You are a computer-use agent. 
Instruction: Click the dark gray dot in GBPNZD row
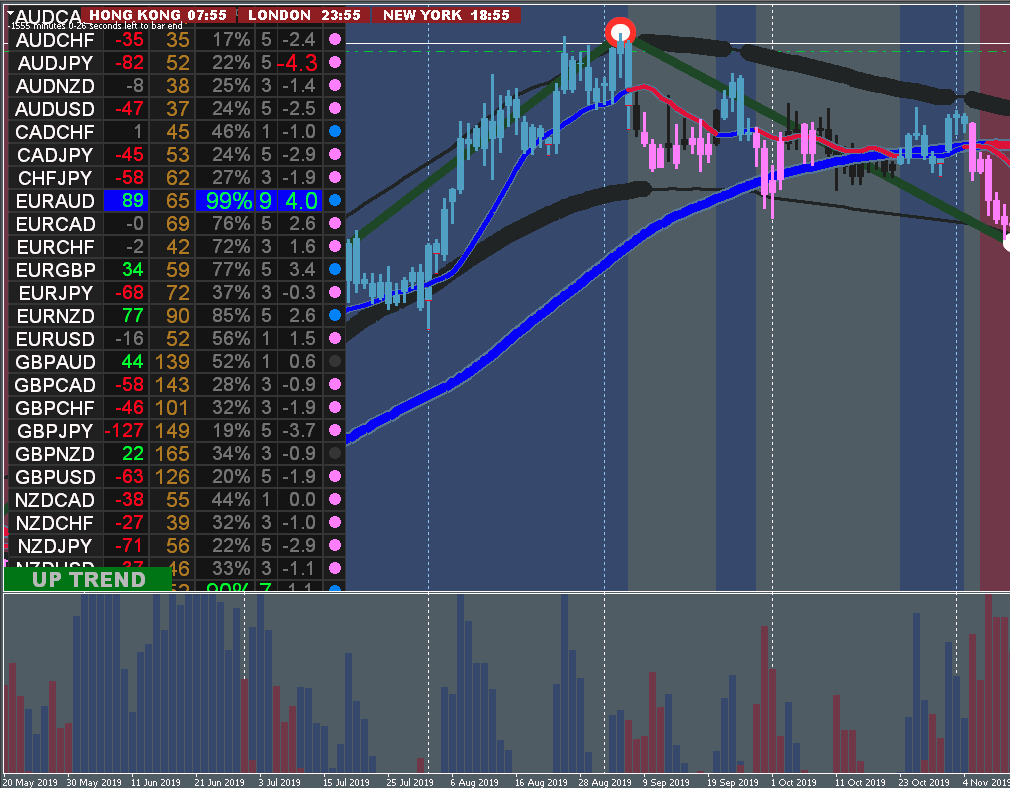[335, 453]
